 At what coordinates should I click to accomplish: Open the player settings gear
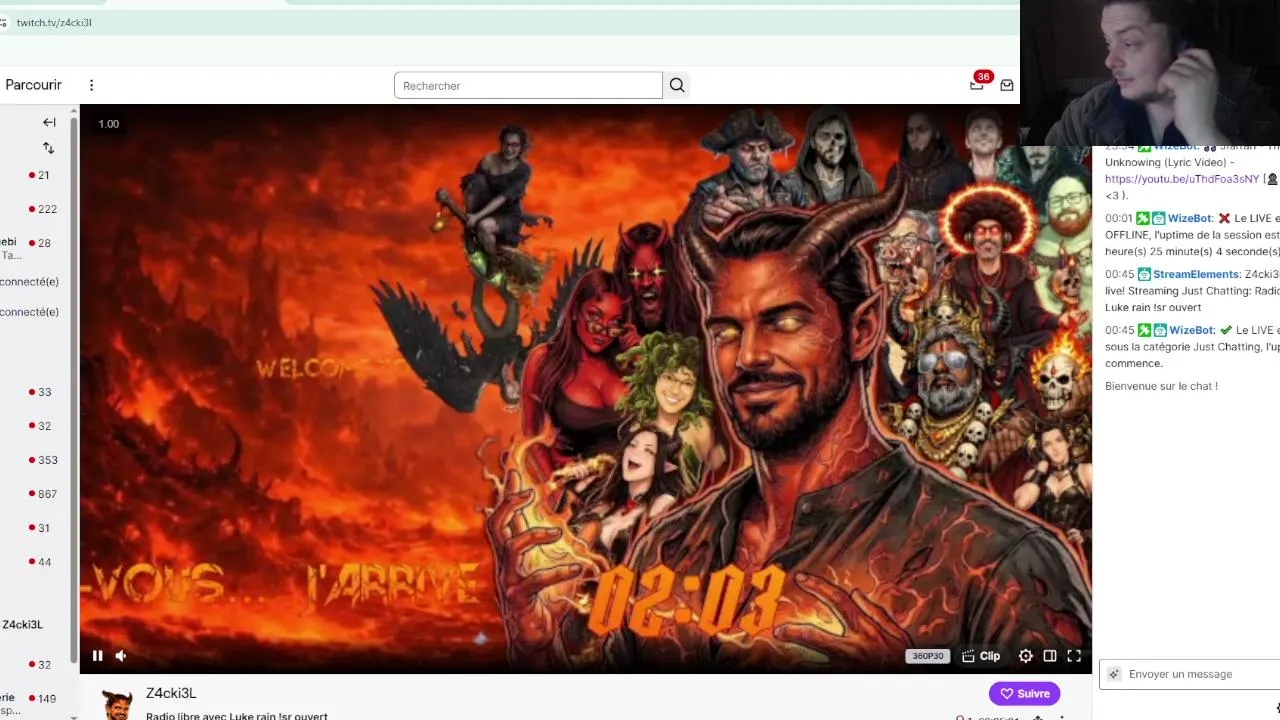tap(1025, 656)
